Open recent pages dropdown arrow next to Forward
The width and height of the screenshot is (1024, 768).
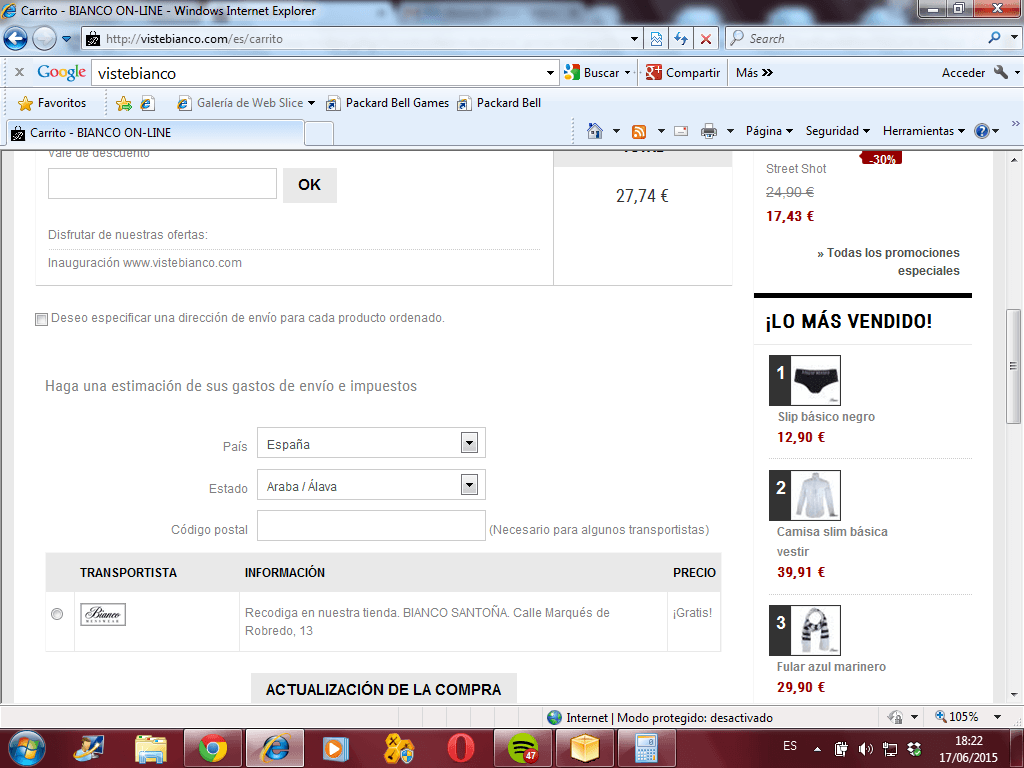point(66,39)
